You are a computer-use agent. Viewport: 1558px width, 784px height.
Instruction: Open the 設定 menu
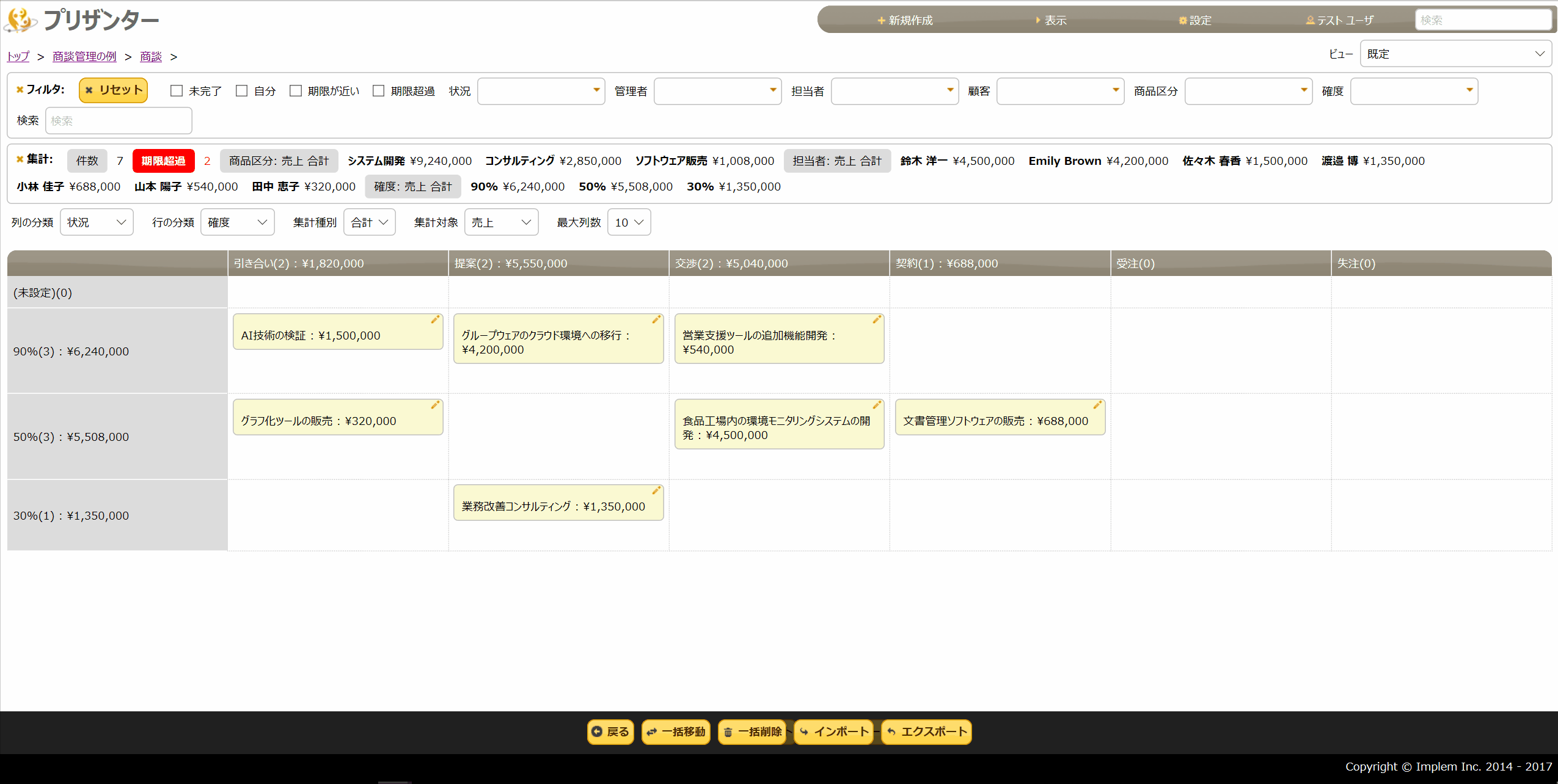[1195, 20]
